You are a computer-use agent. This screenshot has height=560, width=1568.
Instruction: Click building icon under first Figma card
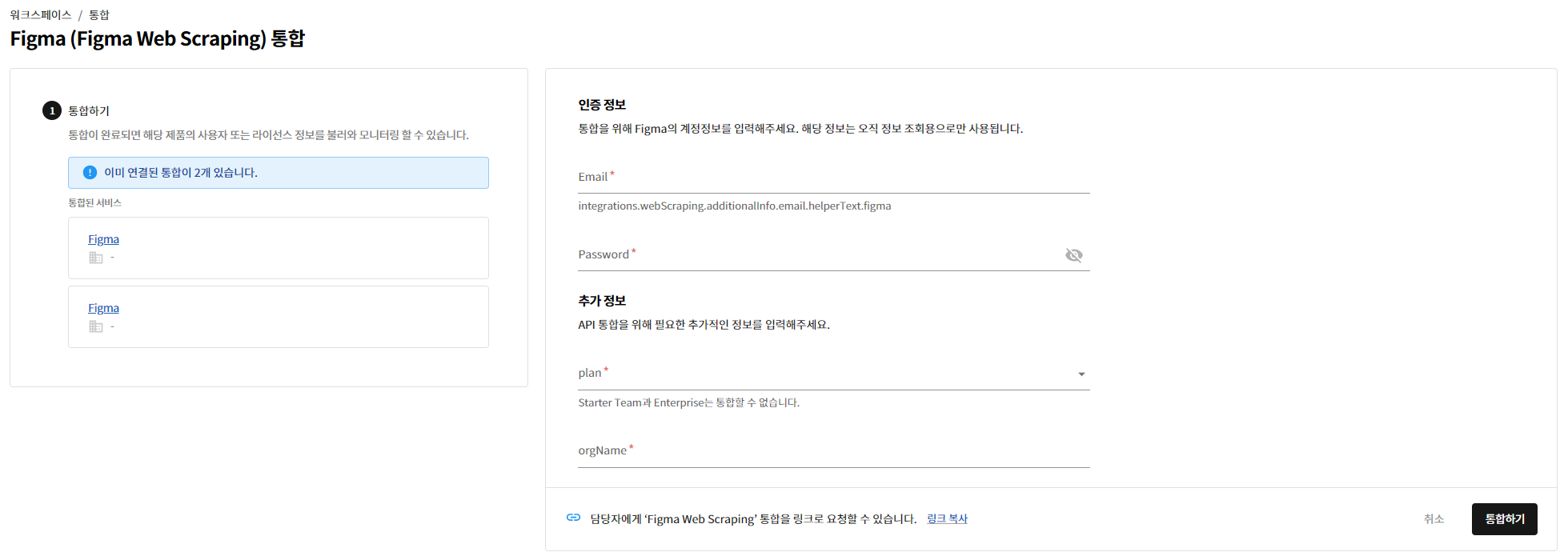[x=96, y=258]
